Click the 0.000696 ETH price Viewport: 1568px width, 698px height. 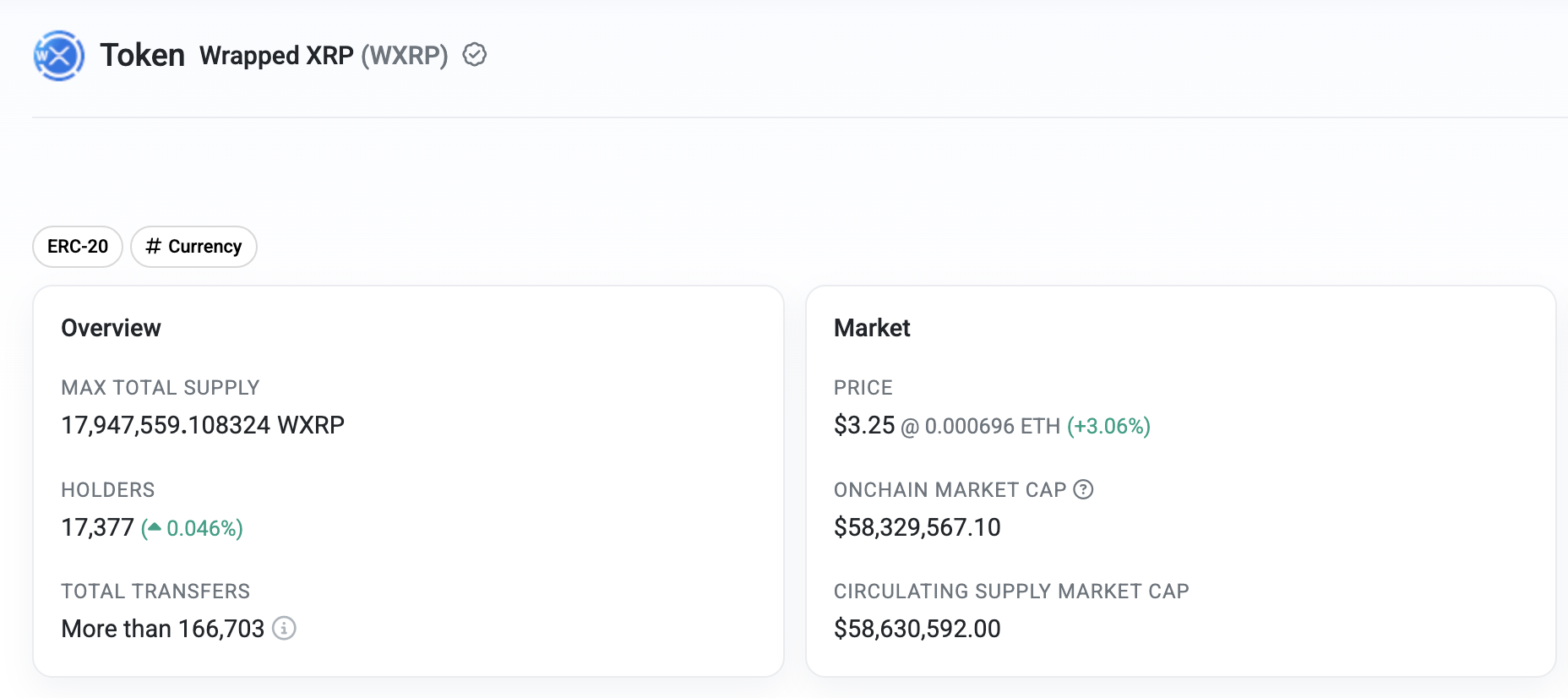pyautogui.click(x=992, y=426)
